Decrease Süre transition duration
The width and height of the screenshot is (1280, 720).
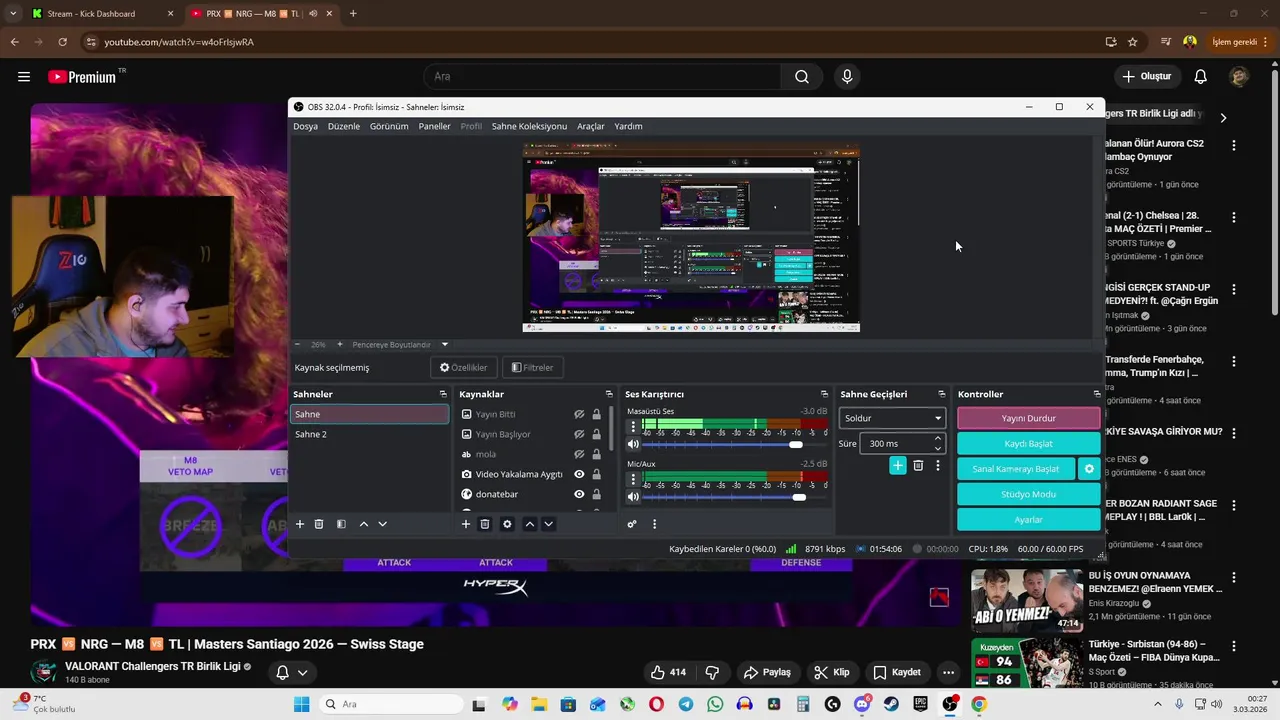point(937,448)
